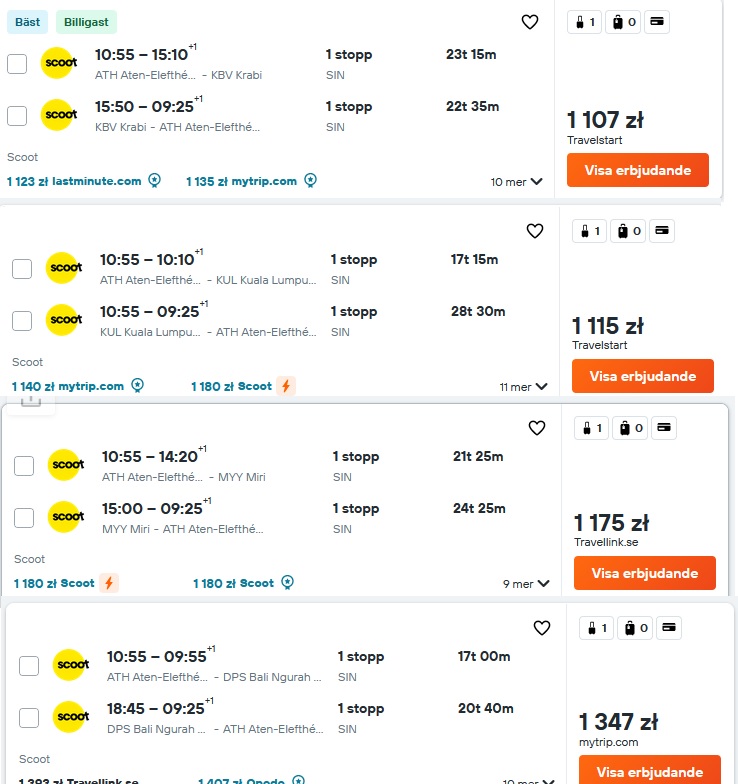Tick checkbox for KUL to ATH return flight
This screenshot has height=784, width=738.
pos(22,320)
